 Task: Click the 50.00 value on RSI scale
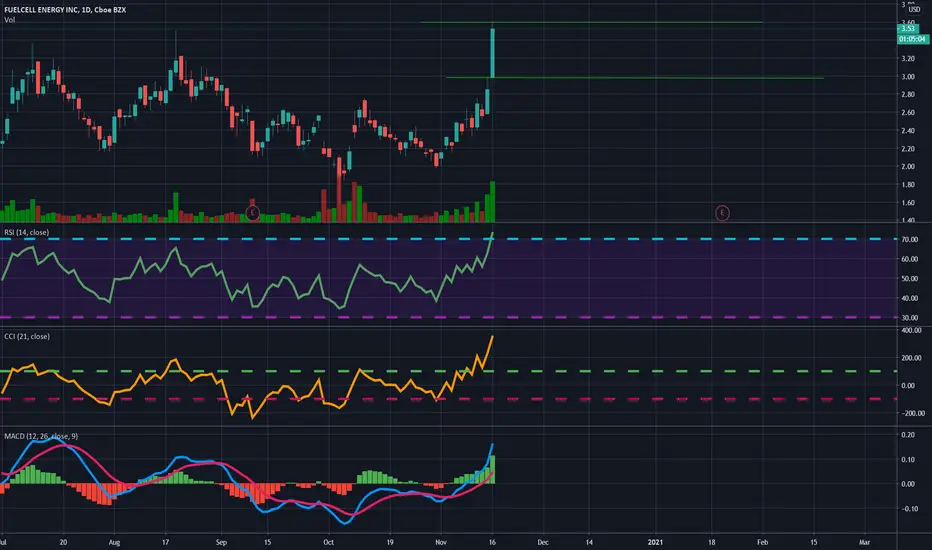pyautogui.click(x=909, y=279)
